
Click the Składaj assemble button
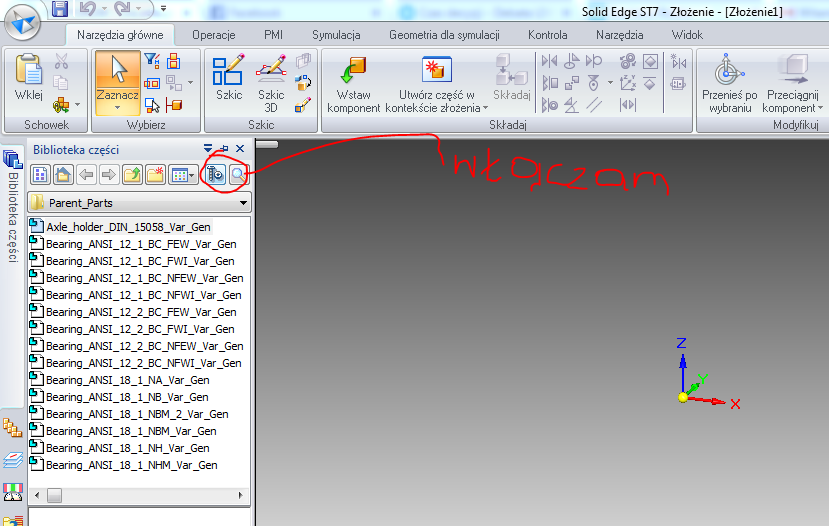click(511, 78)
